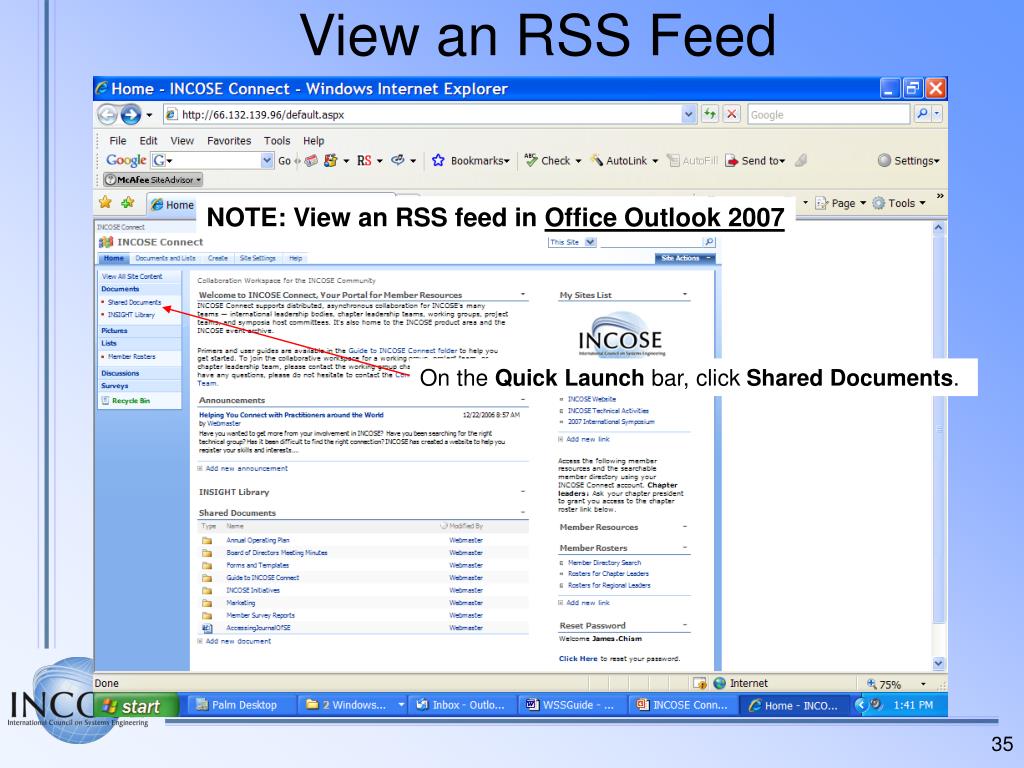Click the AutoLink toolbar icon
Screen dimensions: 1024x768
point(597,161)
